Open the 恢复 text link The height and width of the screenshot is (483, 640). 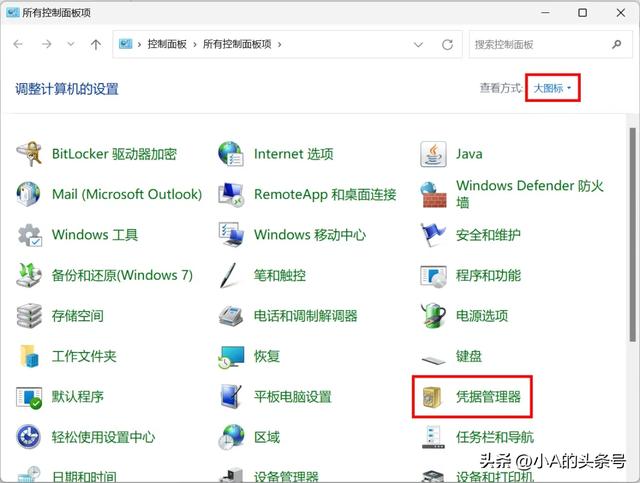(x=267, y=356)
